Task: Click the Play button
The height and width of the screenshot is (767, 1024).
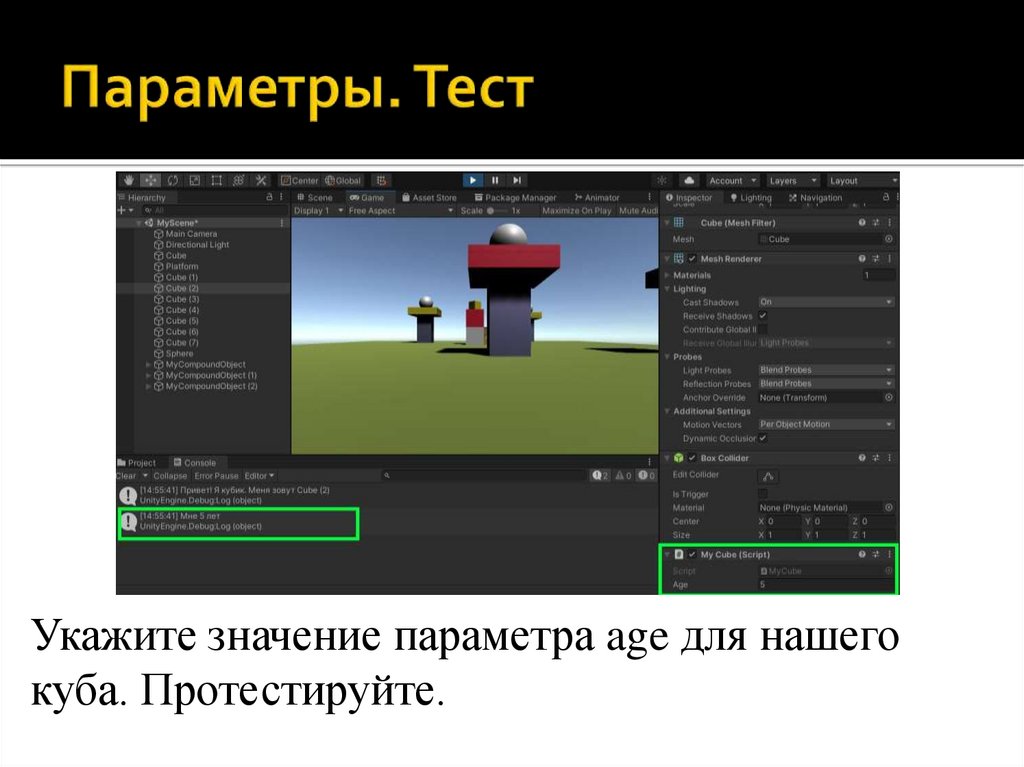Action: tap(473, 180)
